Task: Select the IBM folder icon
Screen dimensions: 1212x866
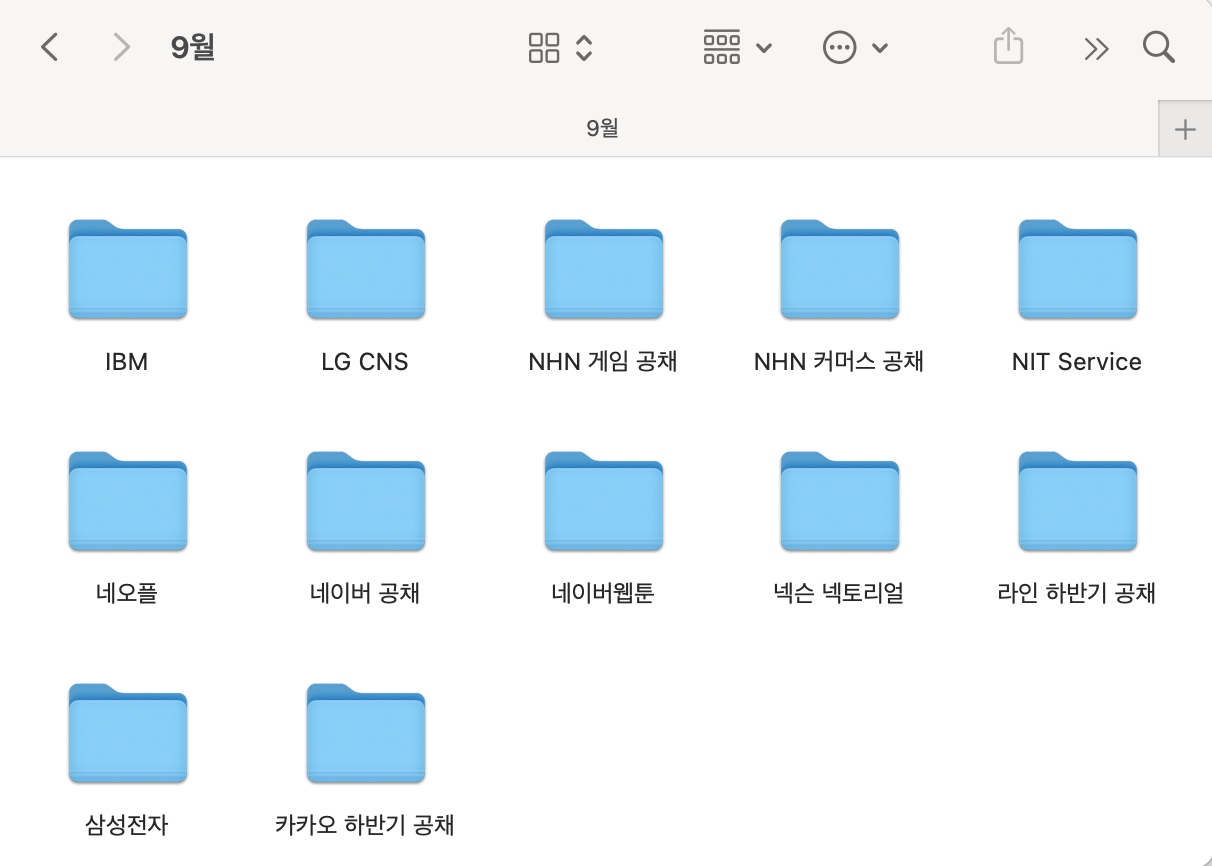Action: [x=128, y=269]
